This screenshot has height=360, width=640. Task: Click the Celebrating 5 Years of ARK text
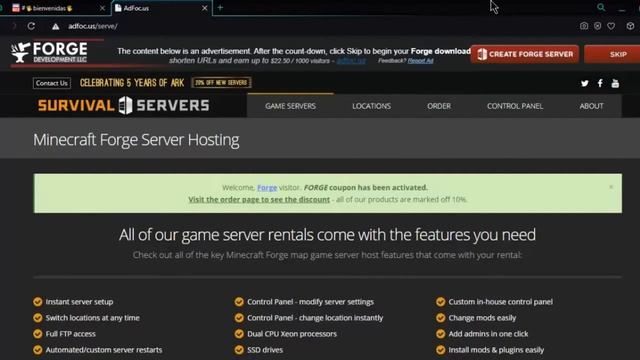point(132,83)
